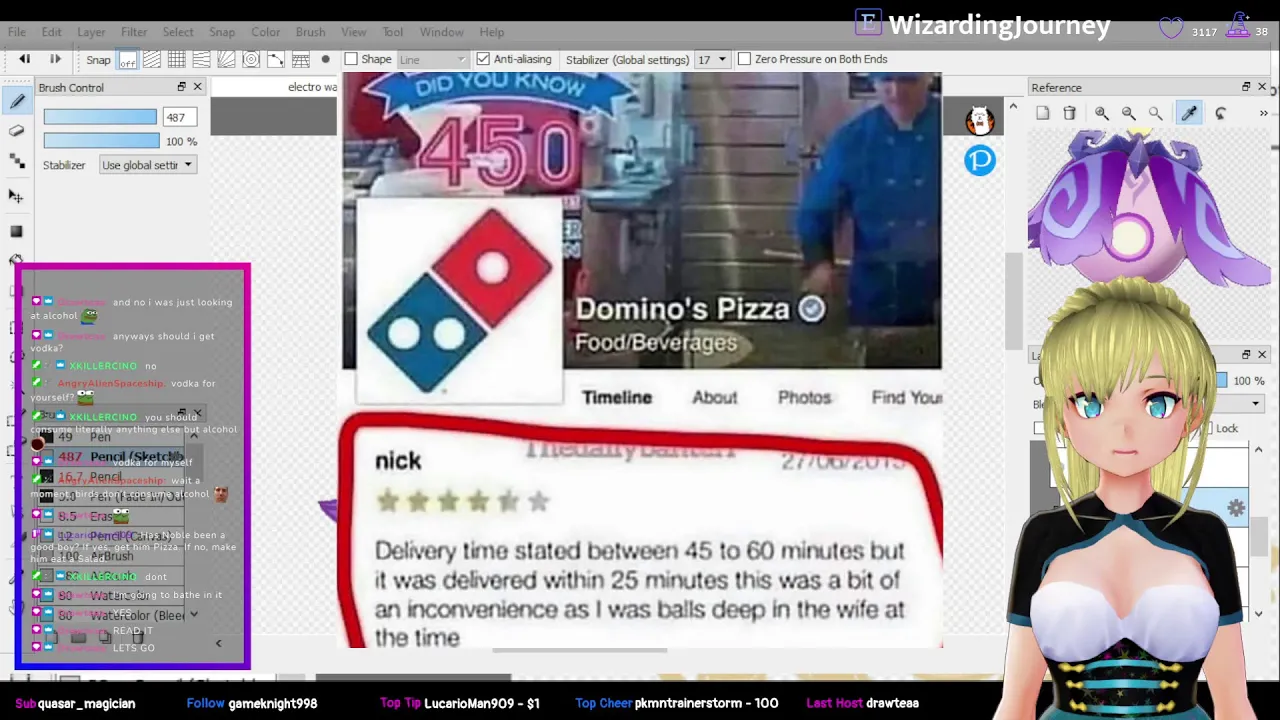1280x720 pixels.
Task: Click the Pixiv P icon
Action: coord(980,160)
